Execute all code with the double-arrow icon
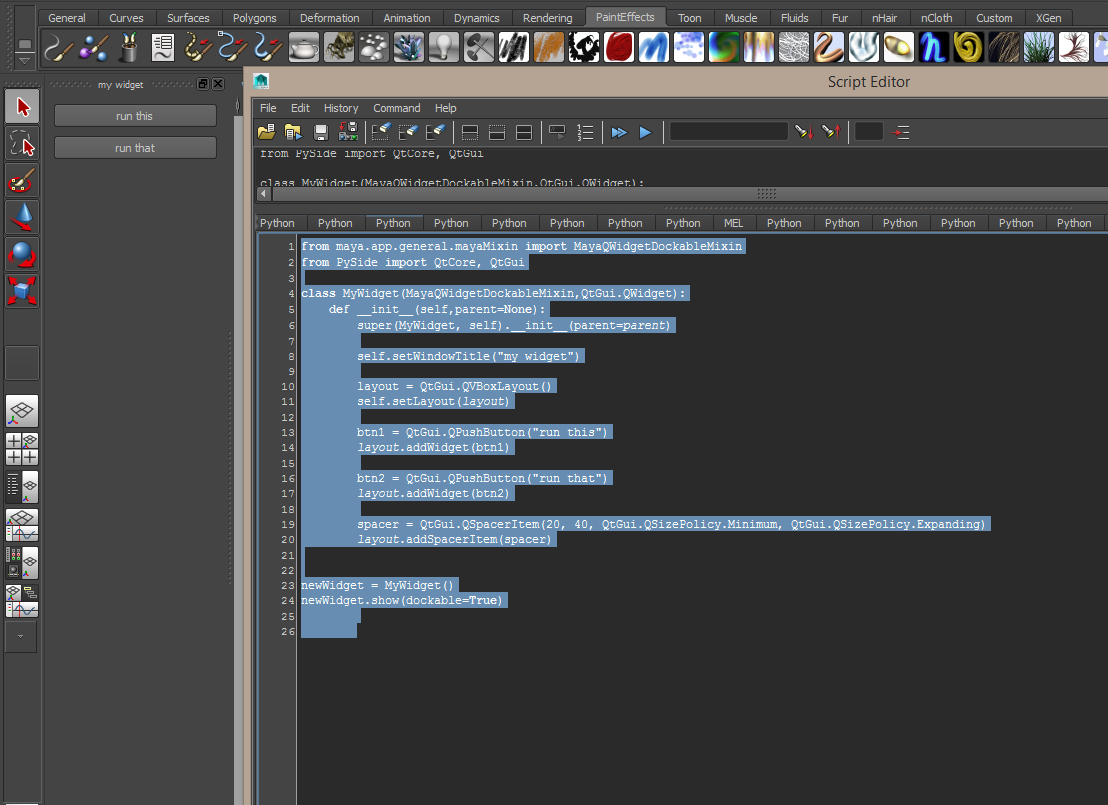The width and height of the screenshot is (1108, 805). pos(619,131)
